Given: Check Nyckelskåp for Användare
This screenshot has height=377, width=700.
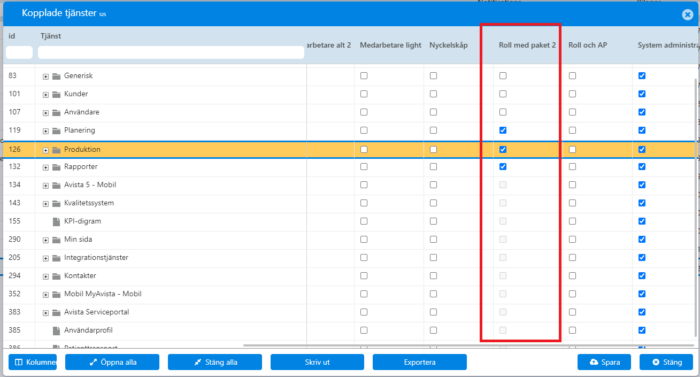Looking at the screenshot, I should (x=433, y=112).
